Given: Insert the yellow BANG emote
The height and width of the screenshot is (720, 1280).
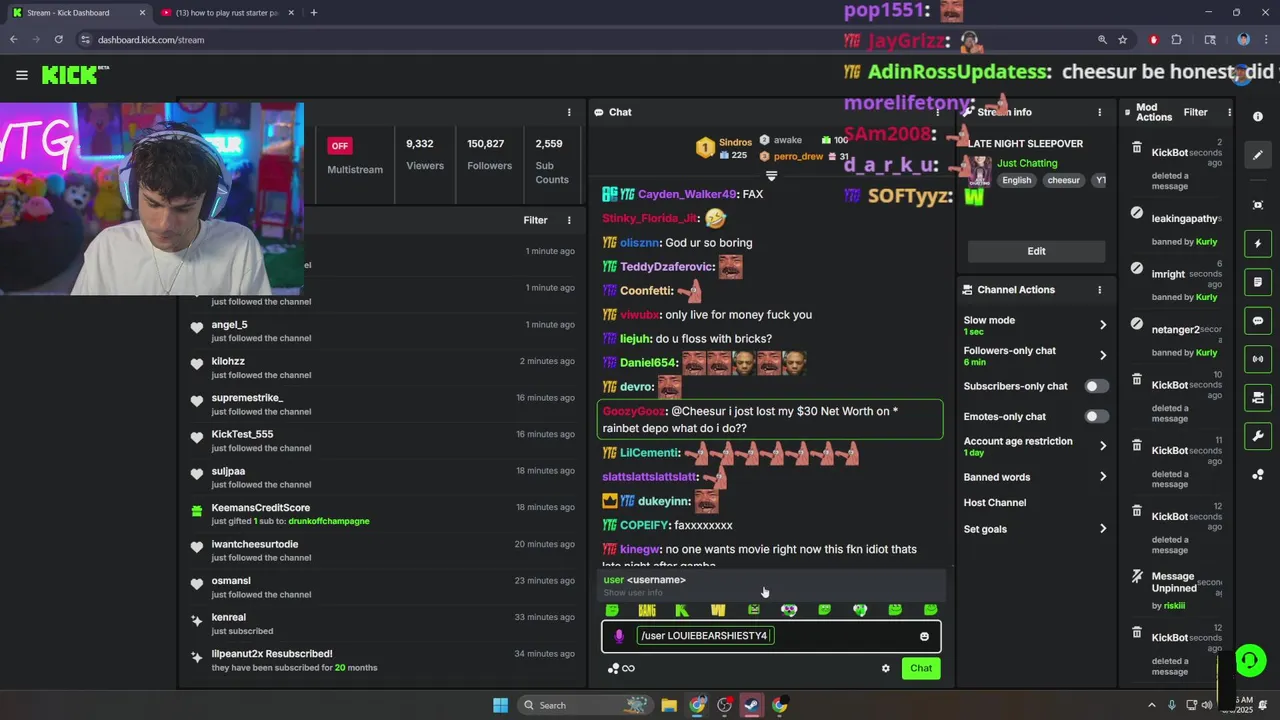Looking at the screenshot, I should point(647,610).
